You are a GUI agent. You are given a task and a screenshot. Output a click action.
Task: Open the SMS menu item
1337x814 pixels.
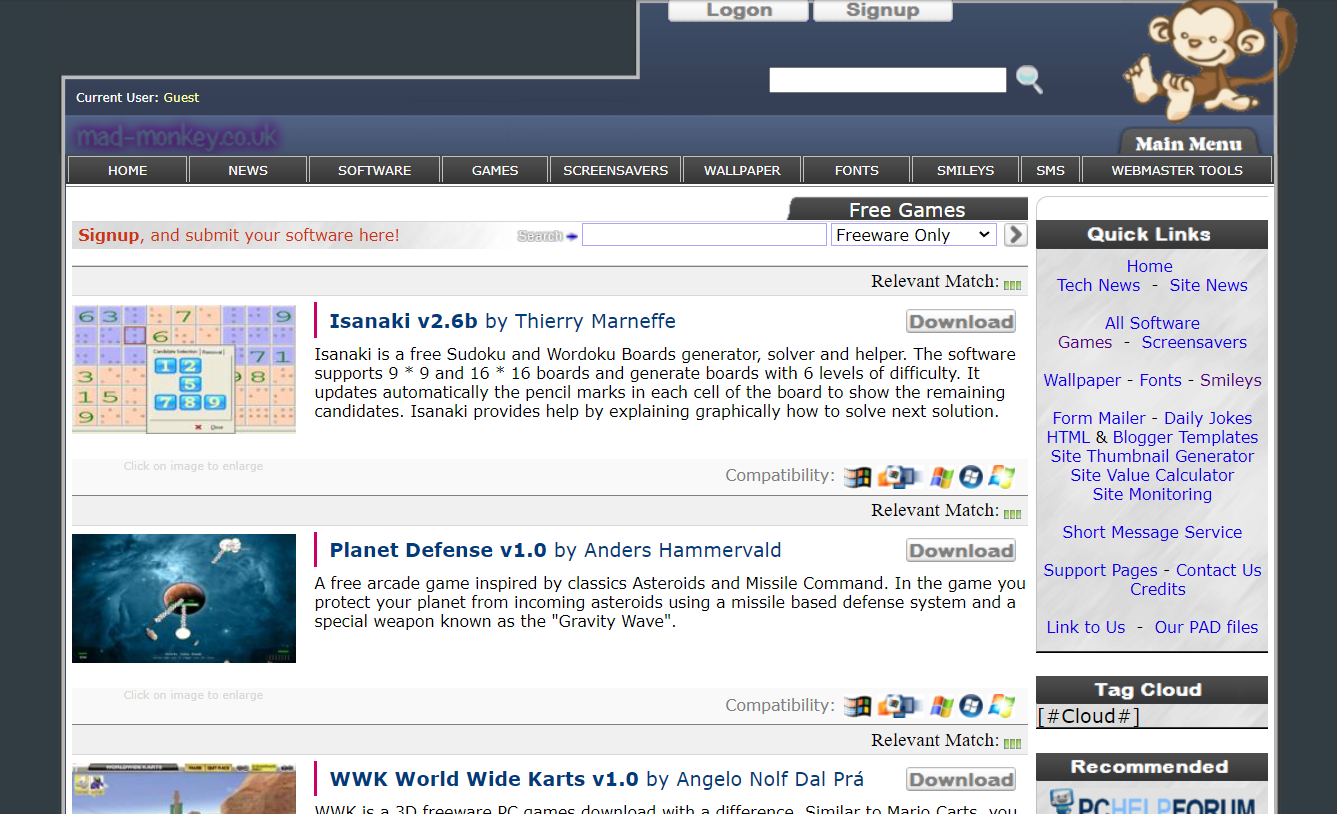[1050, 170]
